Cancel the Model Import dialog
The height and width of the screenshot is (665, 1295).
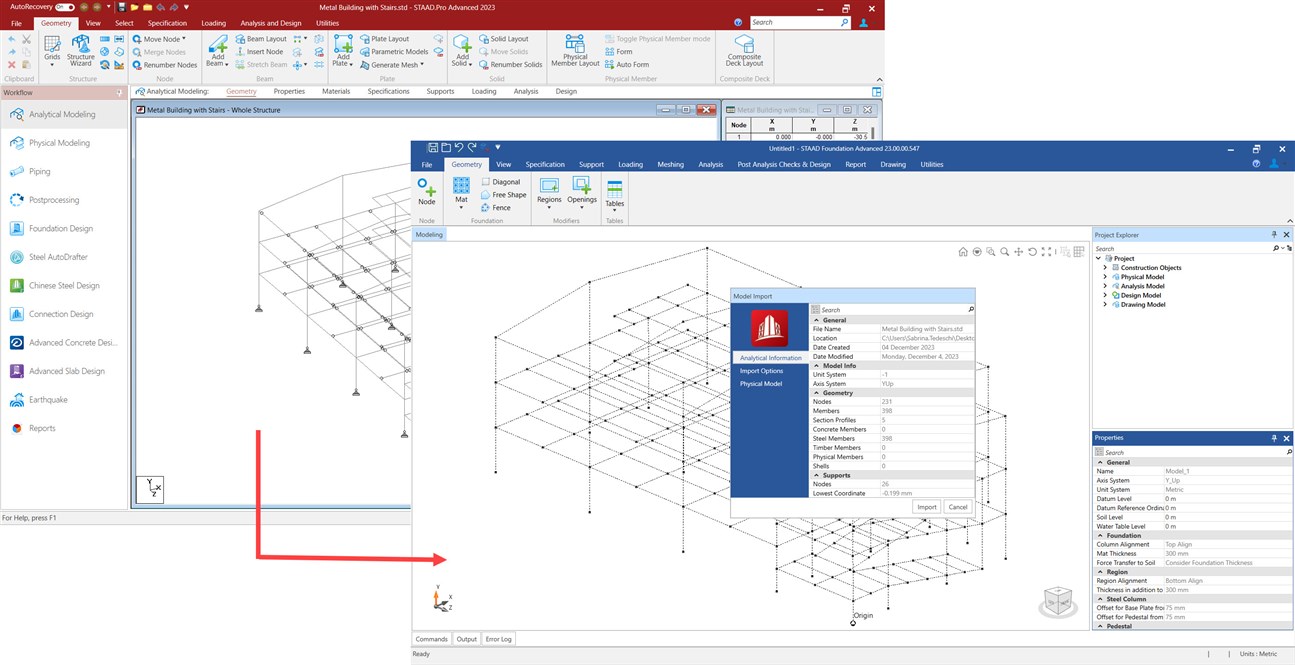point(958,507)
